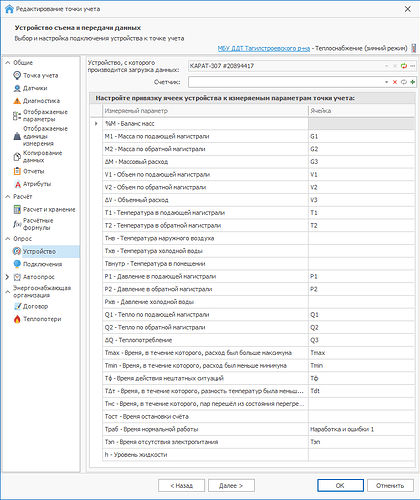
Task: Click the green-red refresh icon beside КАРАТ-307
Action: point(404,66)
